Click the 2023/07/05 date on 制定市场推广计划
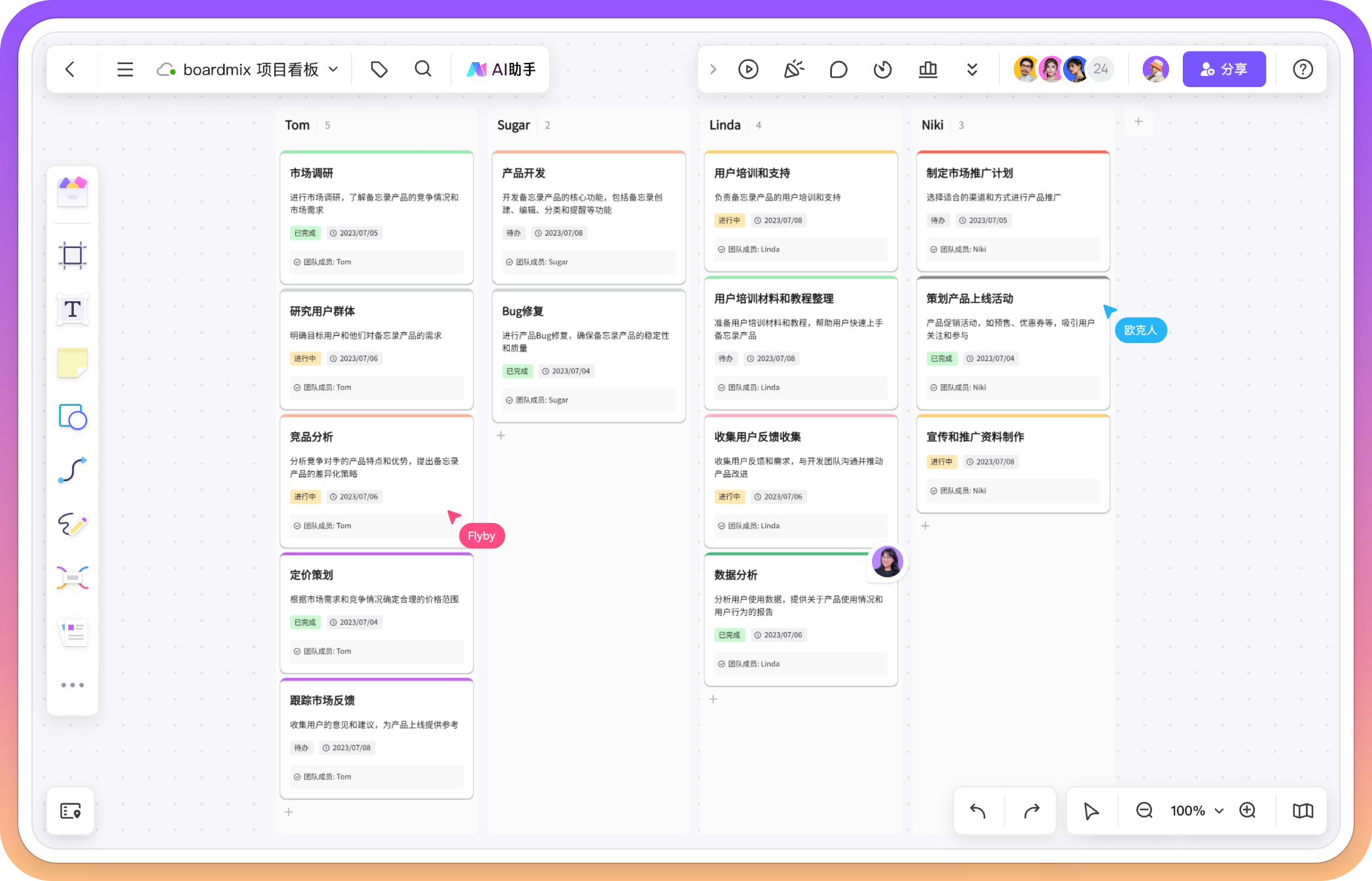1372x881 pixels. [x=983, y=221]
